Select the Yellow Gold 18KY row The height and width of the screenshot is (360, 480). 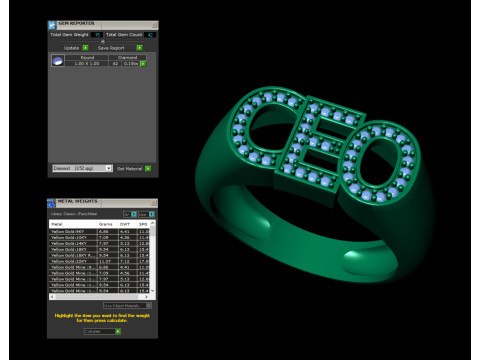(99, 249)
